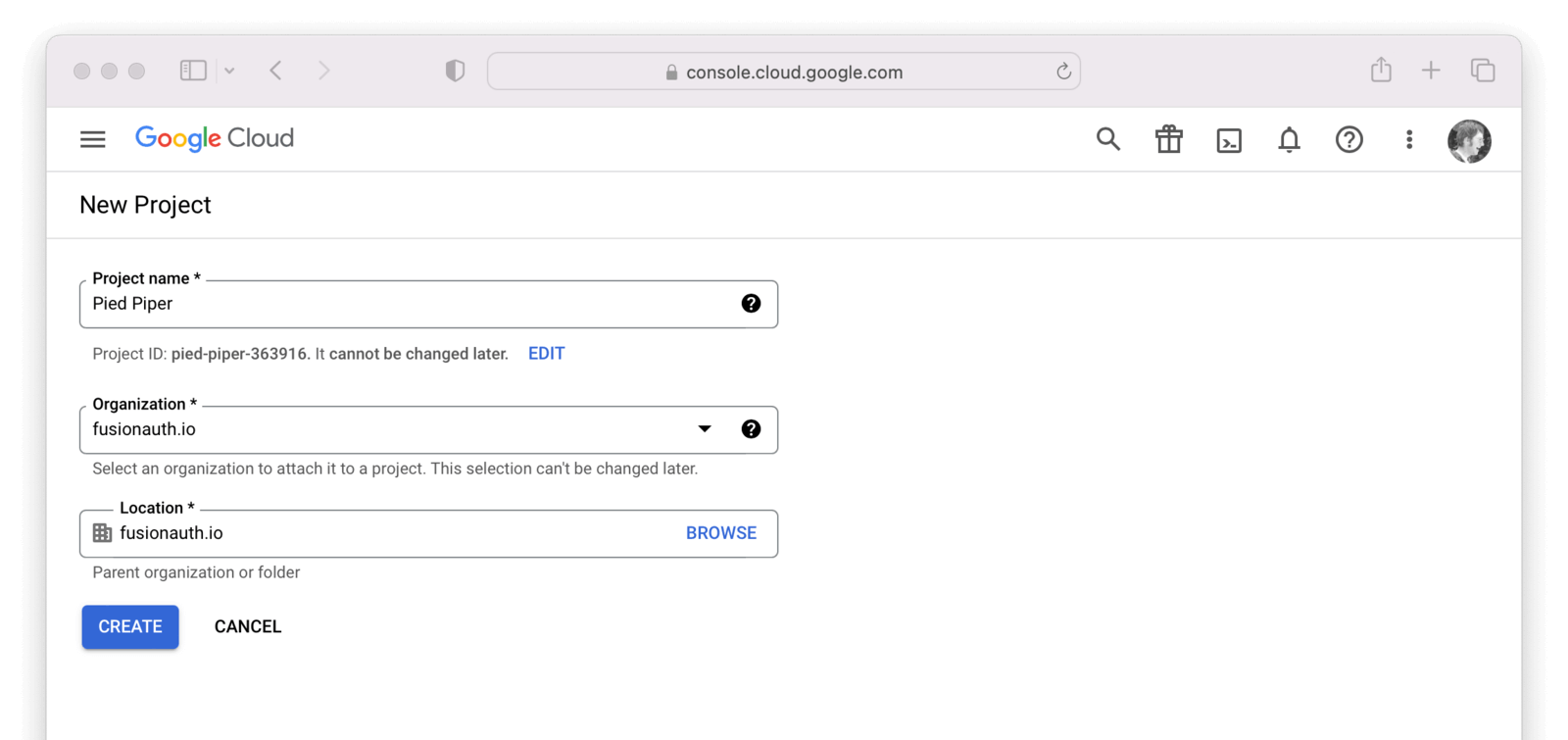Show the Safari tab overview icon

pos(1483,71)
